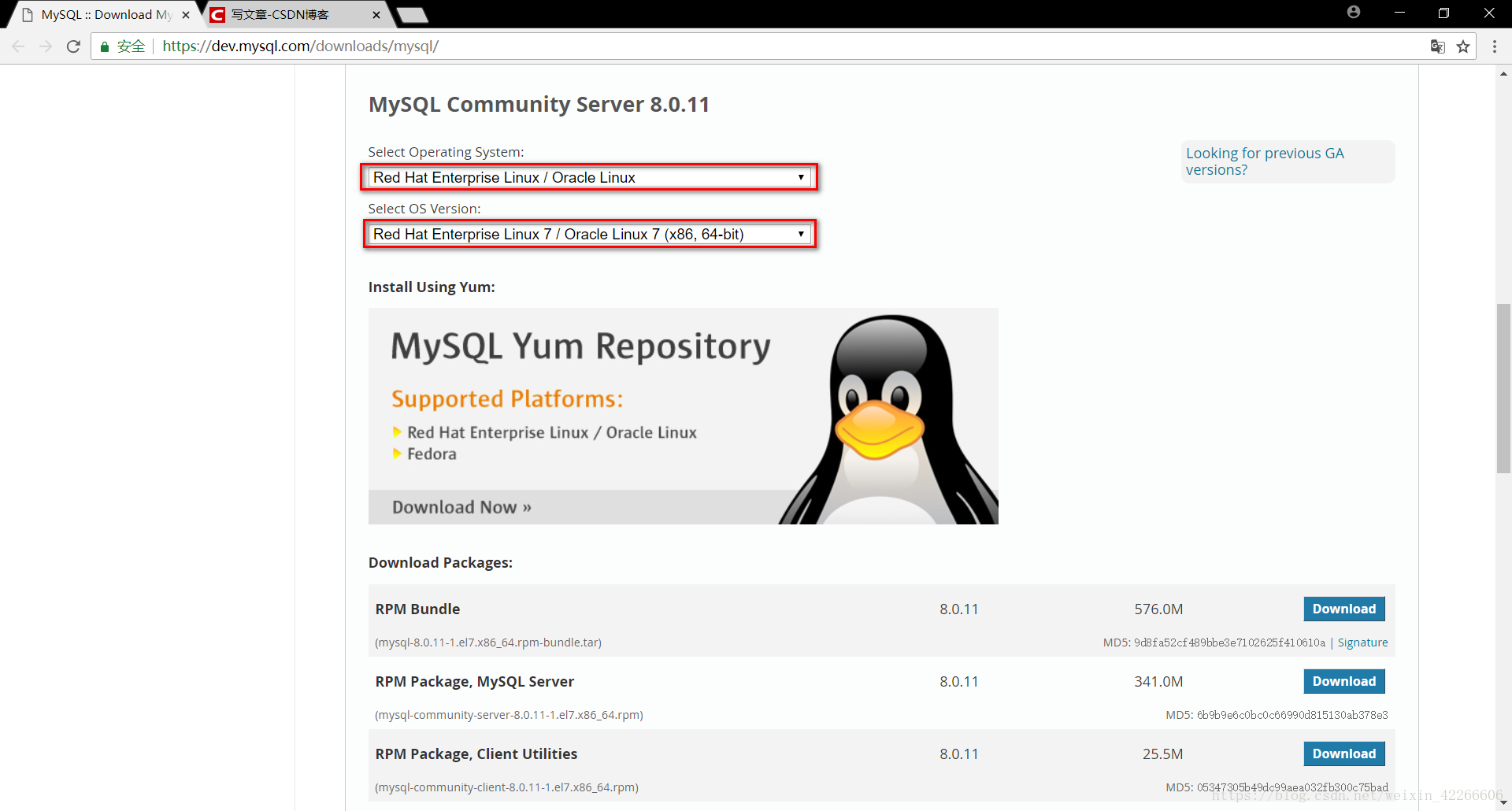Download the RPM Bundle package

[x=1344, y=609]
